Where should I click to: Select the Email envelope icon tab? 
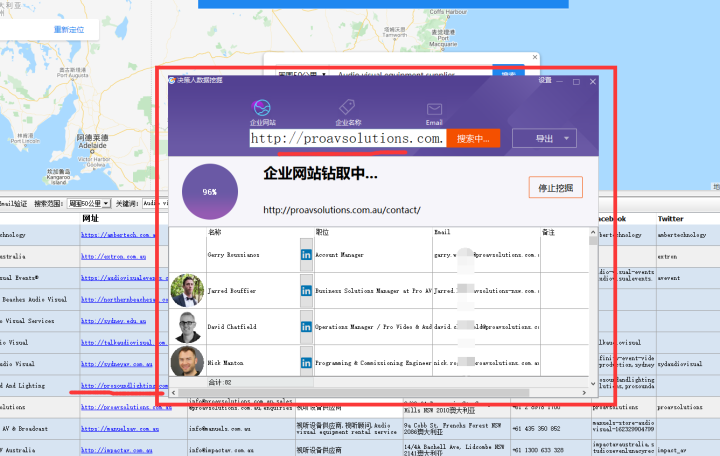click(434, 114)
